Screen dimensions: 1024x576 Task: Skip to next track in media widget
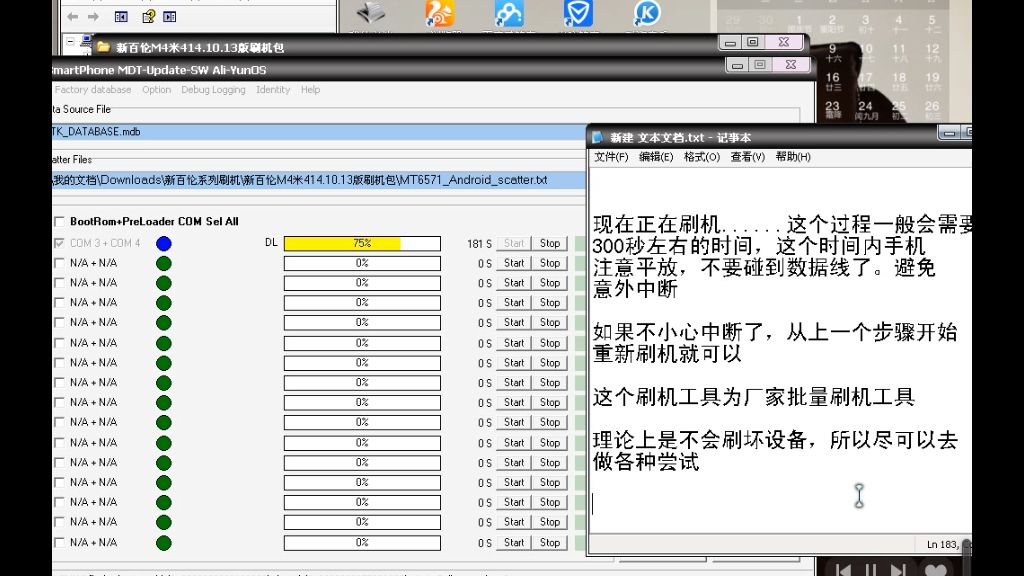[x=898, y=569]
